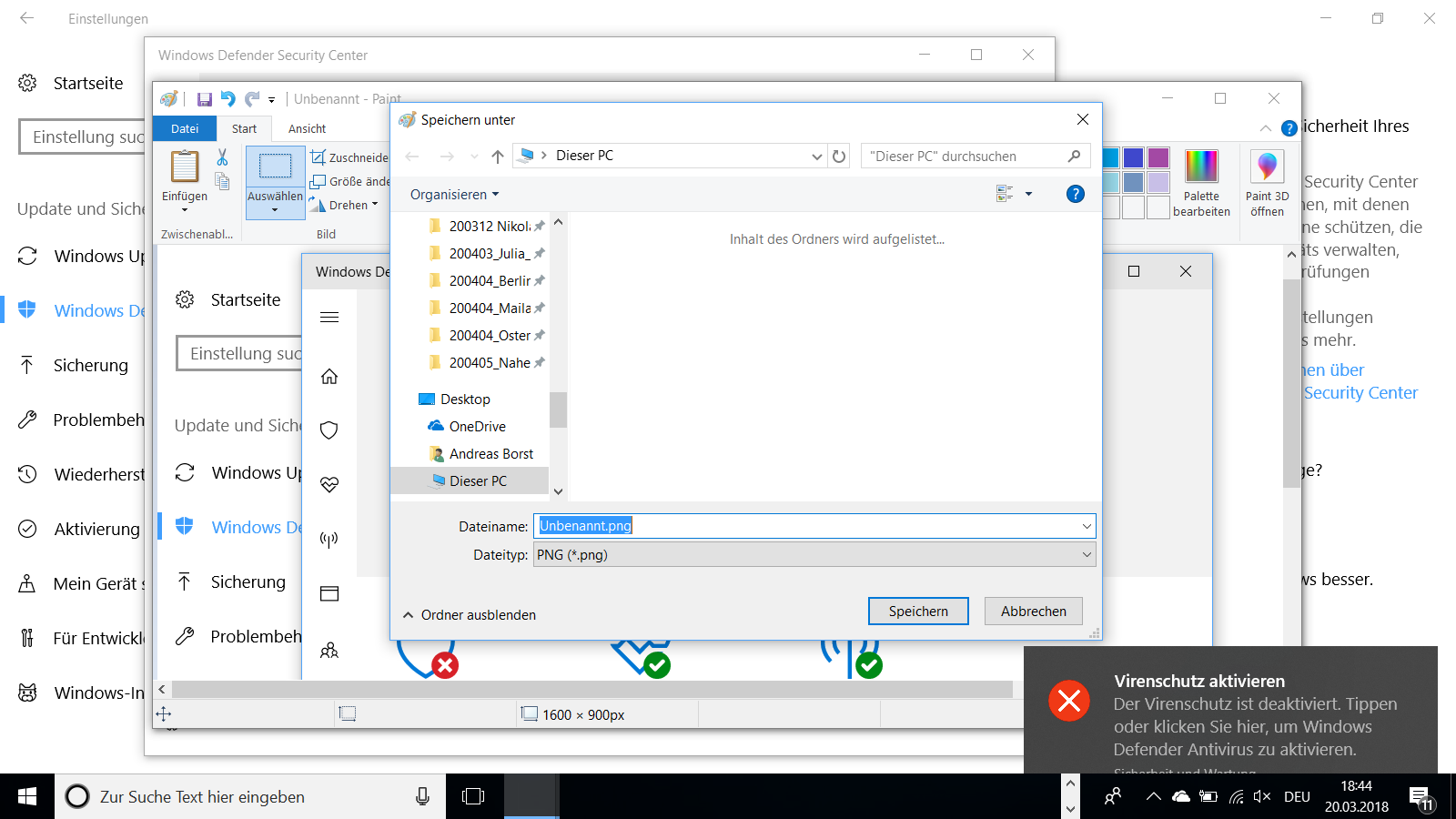Select the purple color swatch in Paint palette
Viewport: 1456px width, 819px height.
(1158, 157)
